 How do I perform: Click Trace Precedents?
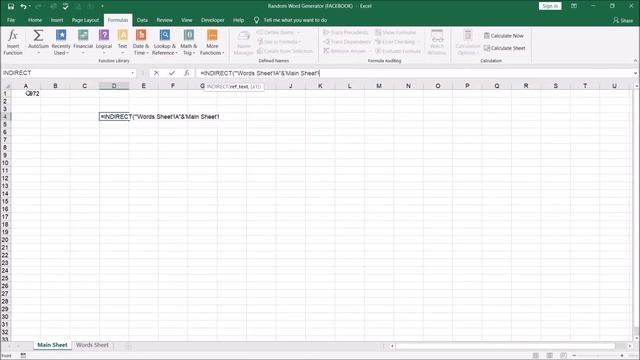[346, 32]
